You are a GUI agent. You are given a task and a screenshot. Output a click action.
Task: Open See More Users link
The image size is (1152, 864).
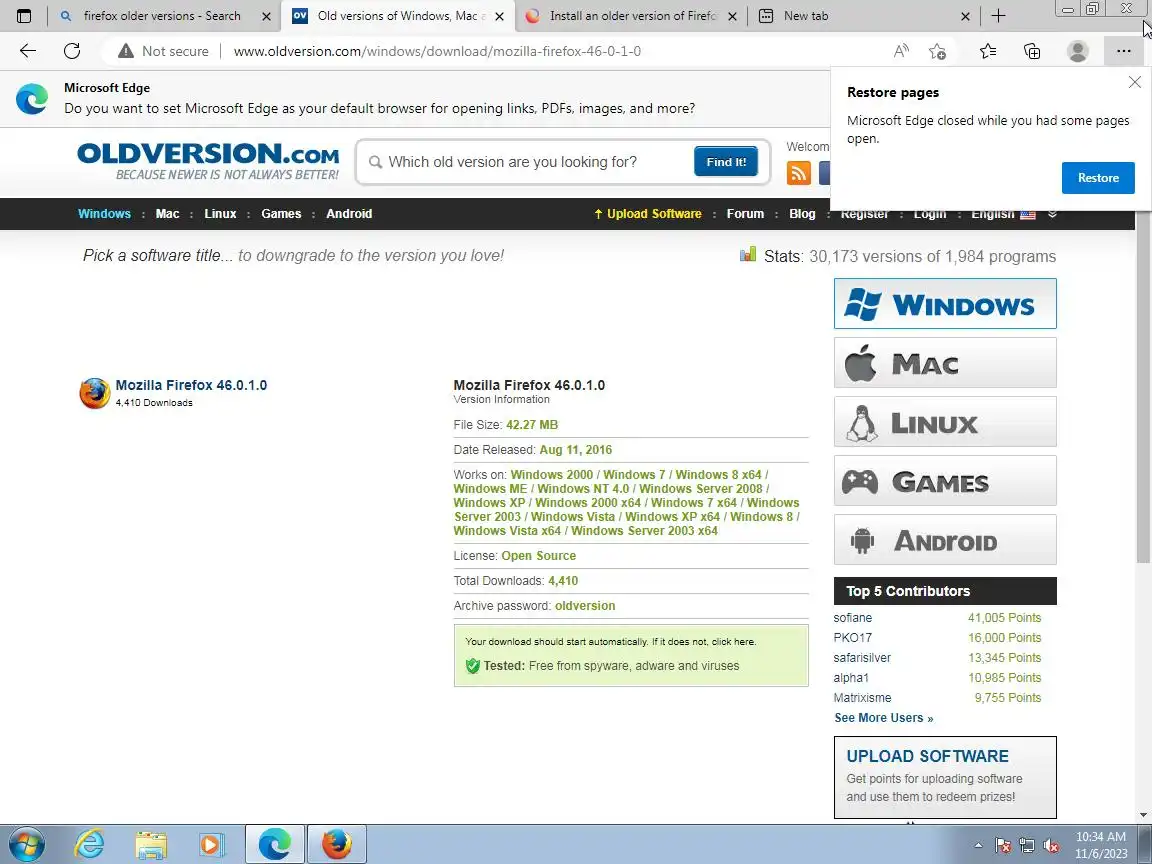tap(883, 718)
